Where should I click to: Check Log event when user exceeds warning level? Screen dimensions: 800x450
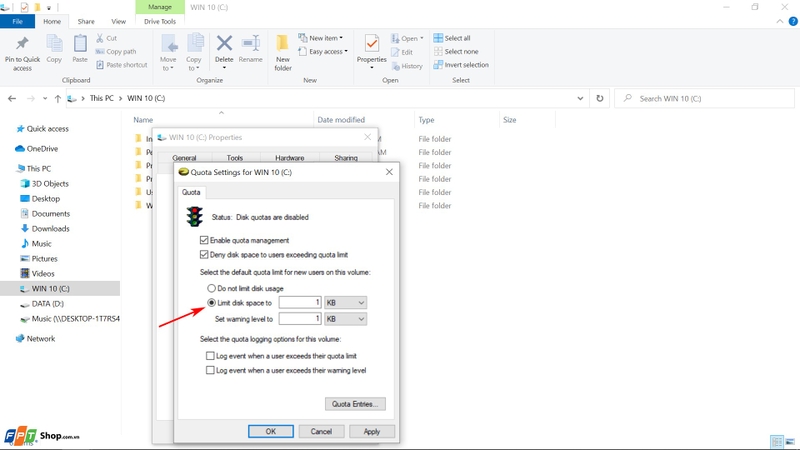(210, 370)
